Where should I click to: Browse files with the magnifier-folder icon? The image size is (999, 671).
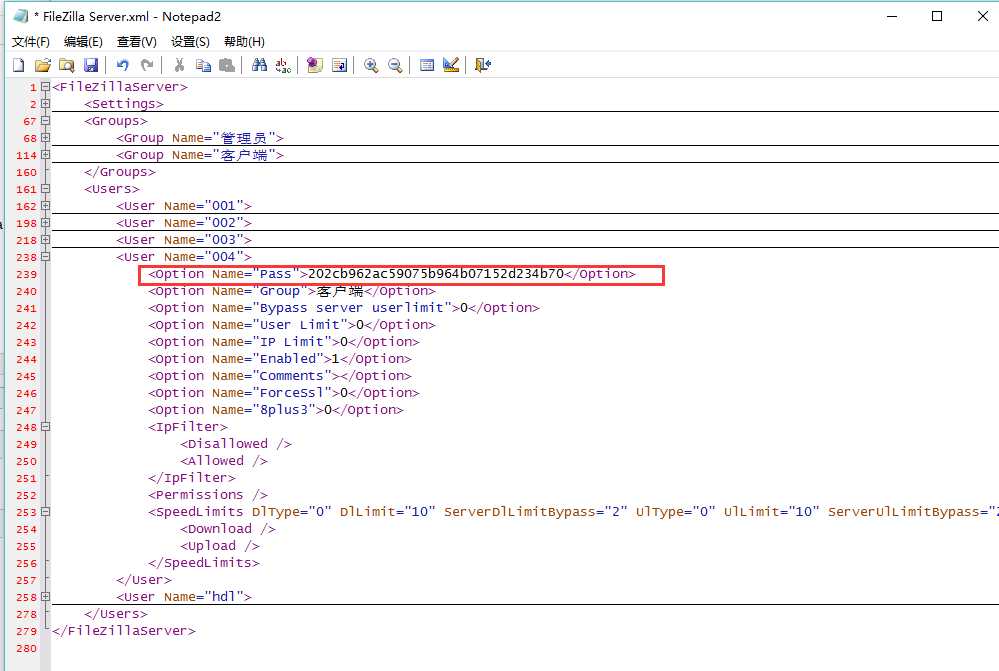(x=67, y=65)
